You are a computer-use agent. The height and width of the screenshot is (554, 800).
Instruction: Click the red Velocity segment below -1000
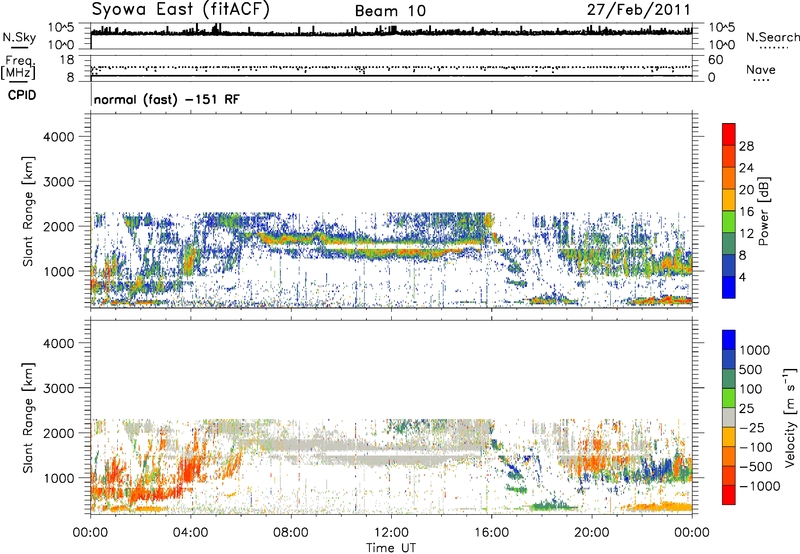point(729,495)
